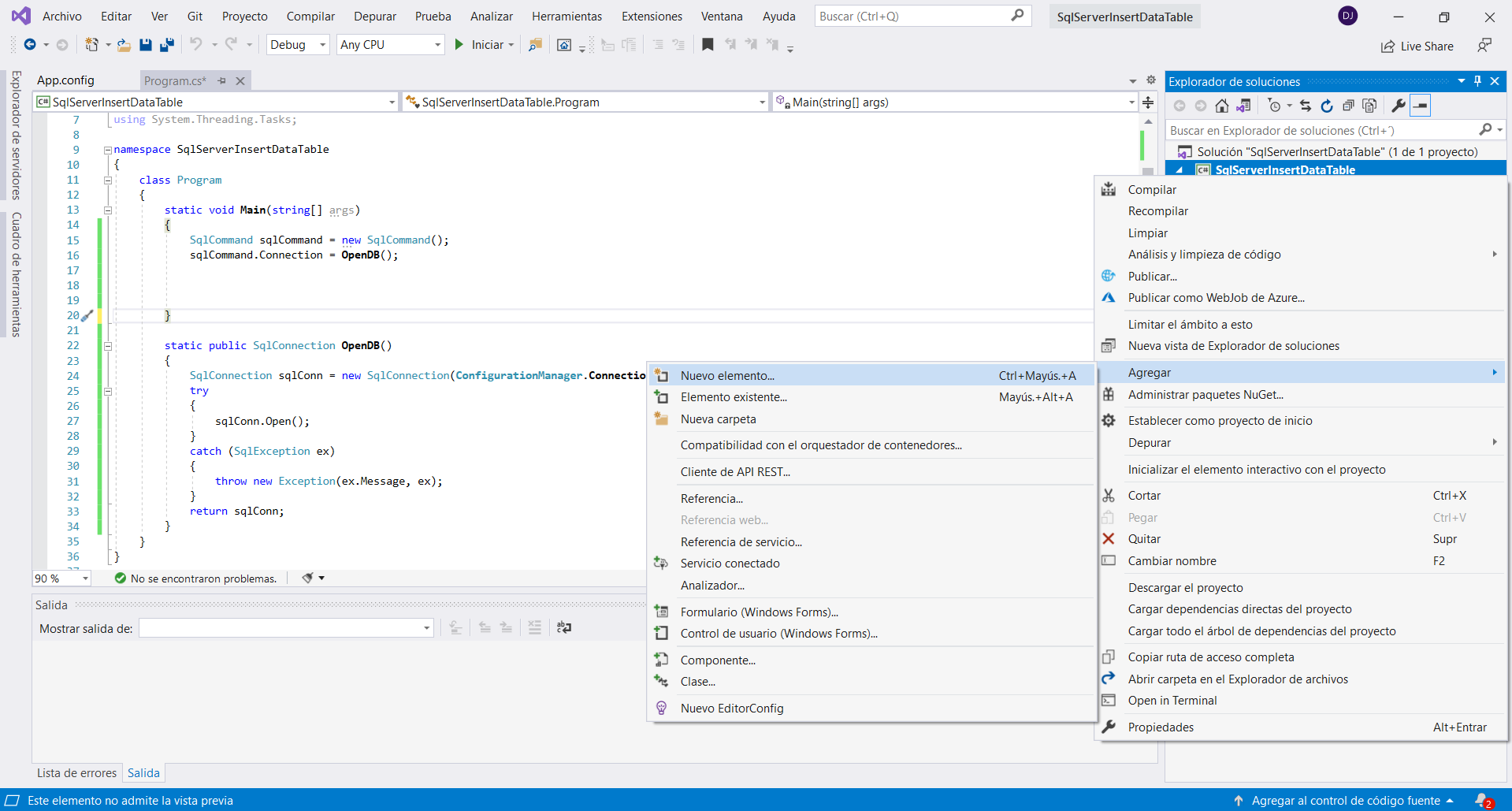
Task: Toggle word wrap in the Salida panel
Action: coord(564,627)
